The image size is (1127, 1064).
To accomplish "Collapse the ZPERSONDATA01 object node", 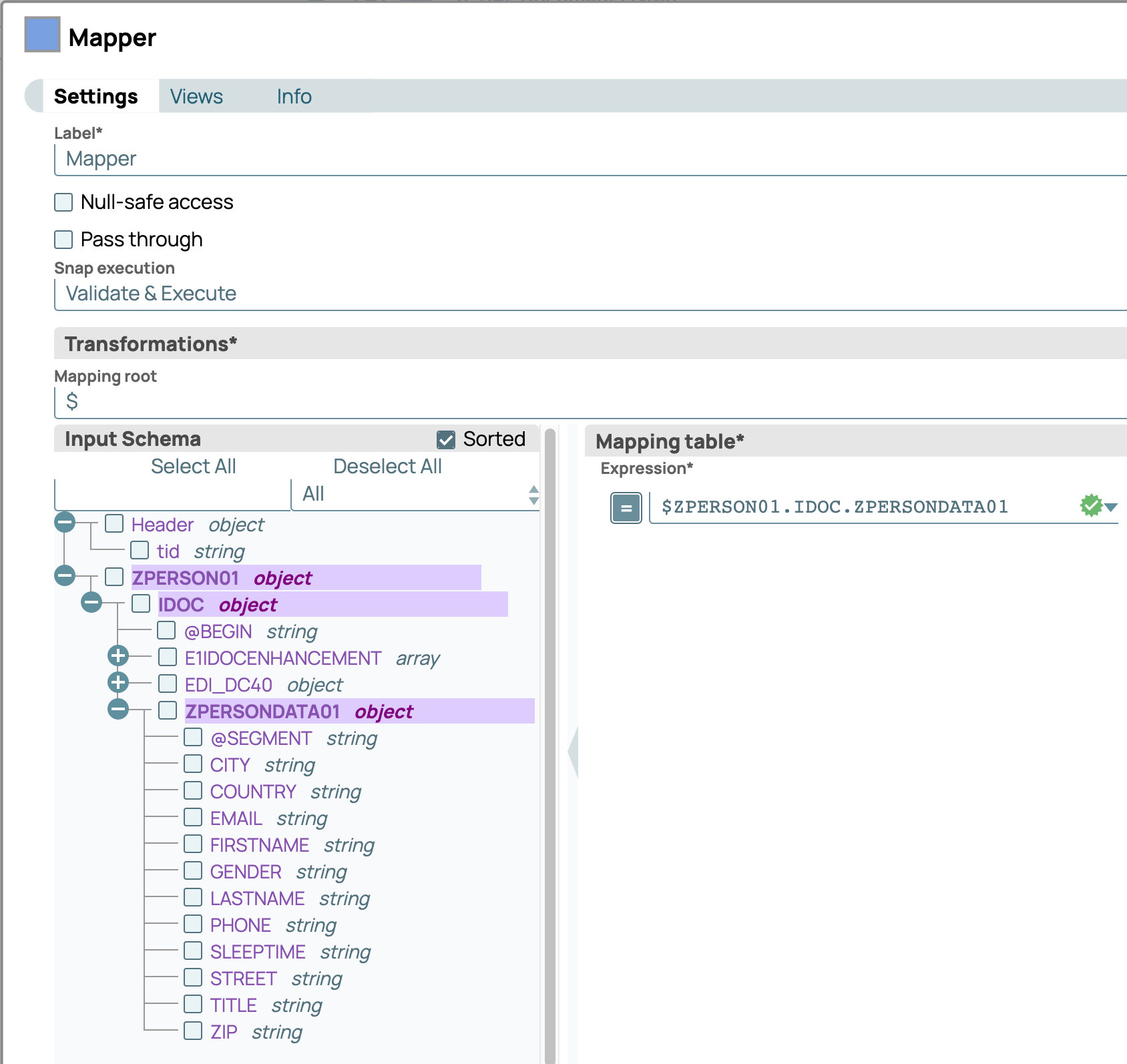I will (118, 709).
